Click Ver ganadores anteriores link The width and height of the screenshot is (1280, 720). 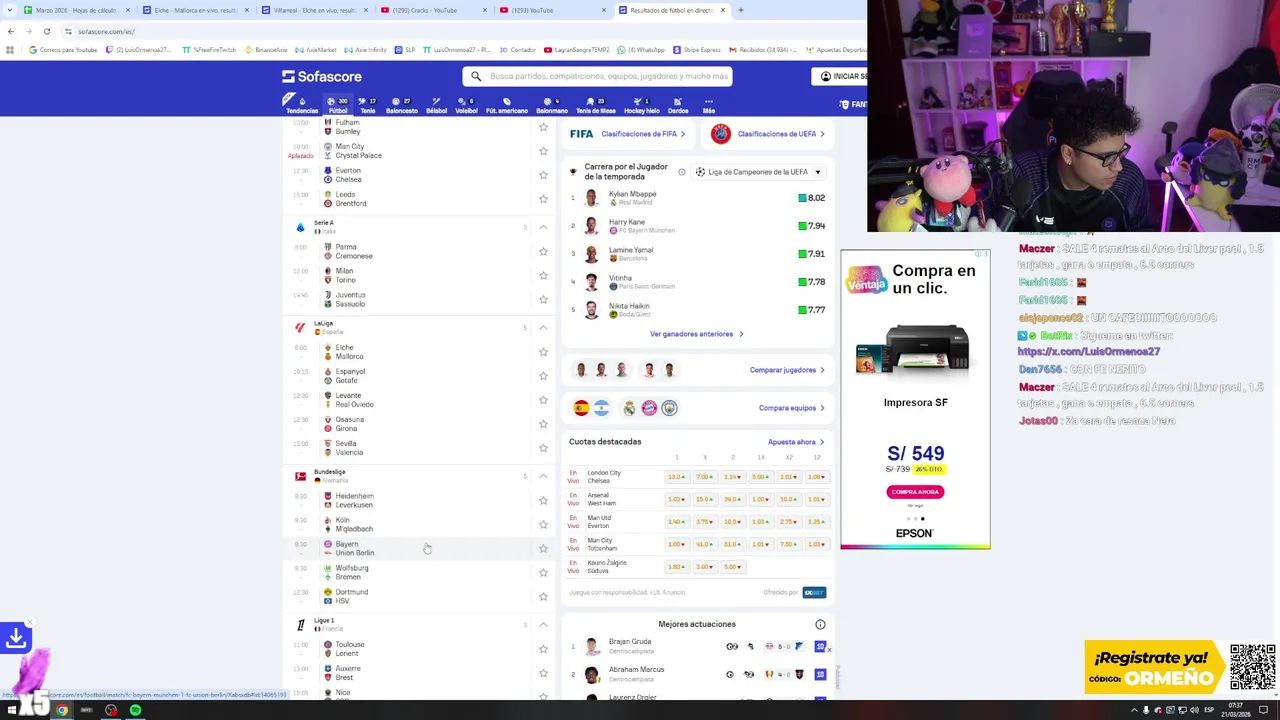click(697, 334)
